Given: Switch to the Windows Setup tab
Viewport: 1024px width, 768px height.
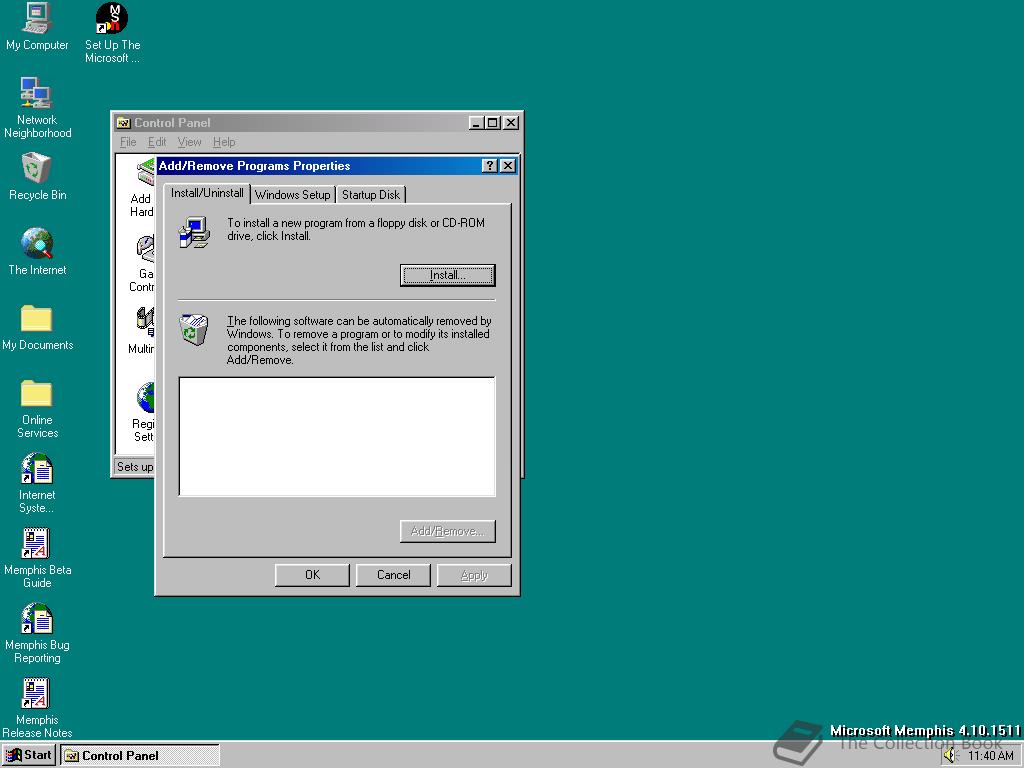Looking at the screenshot, I should coord(293,195).
